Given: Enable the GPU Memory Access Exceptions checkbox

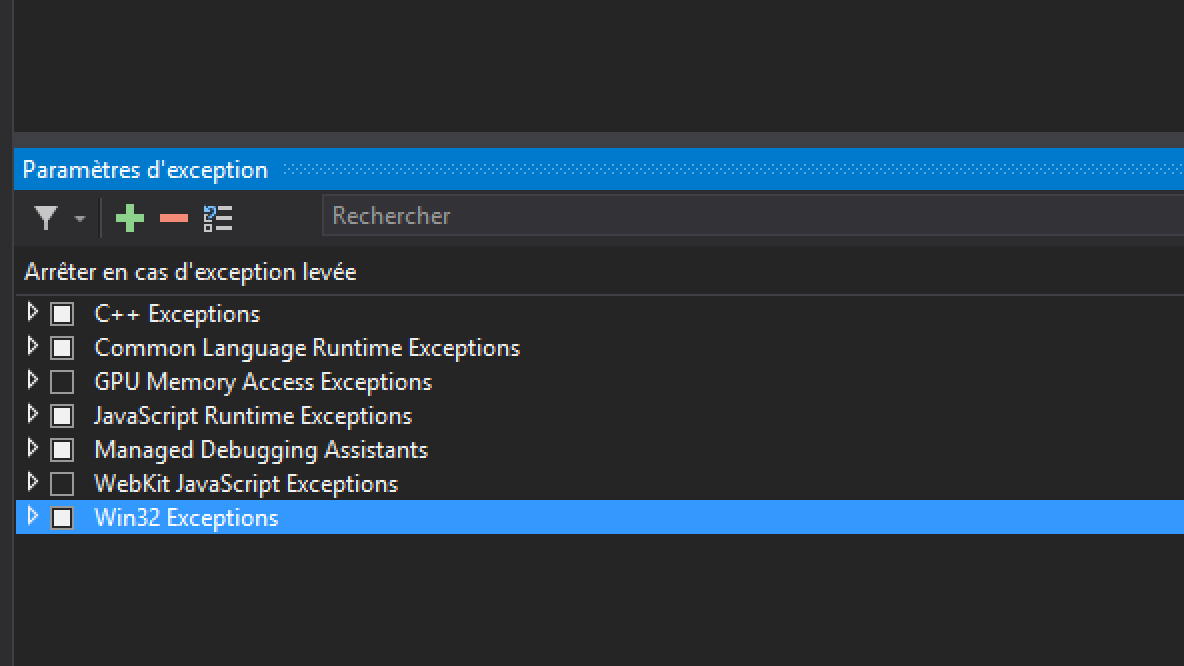Looking at the screenshot, I should click(x=62, y=382).
